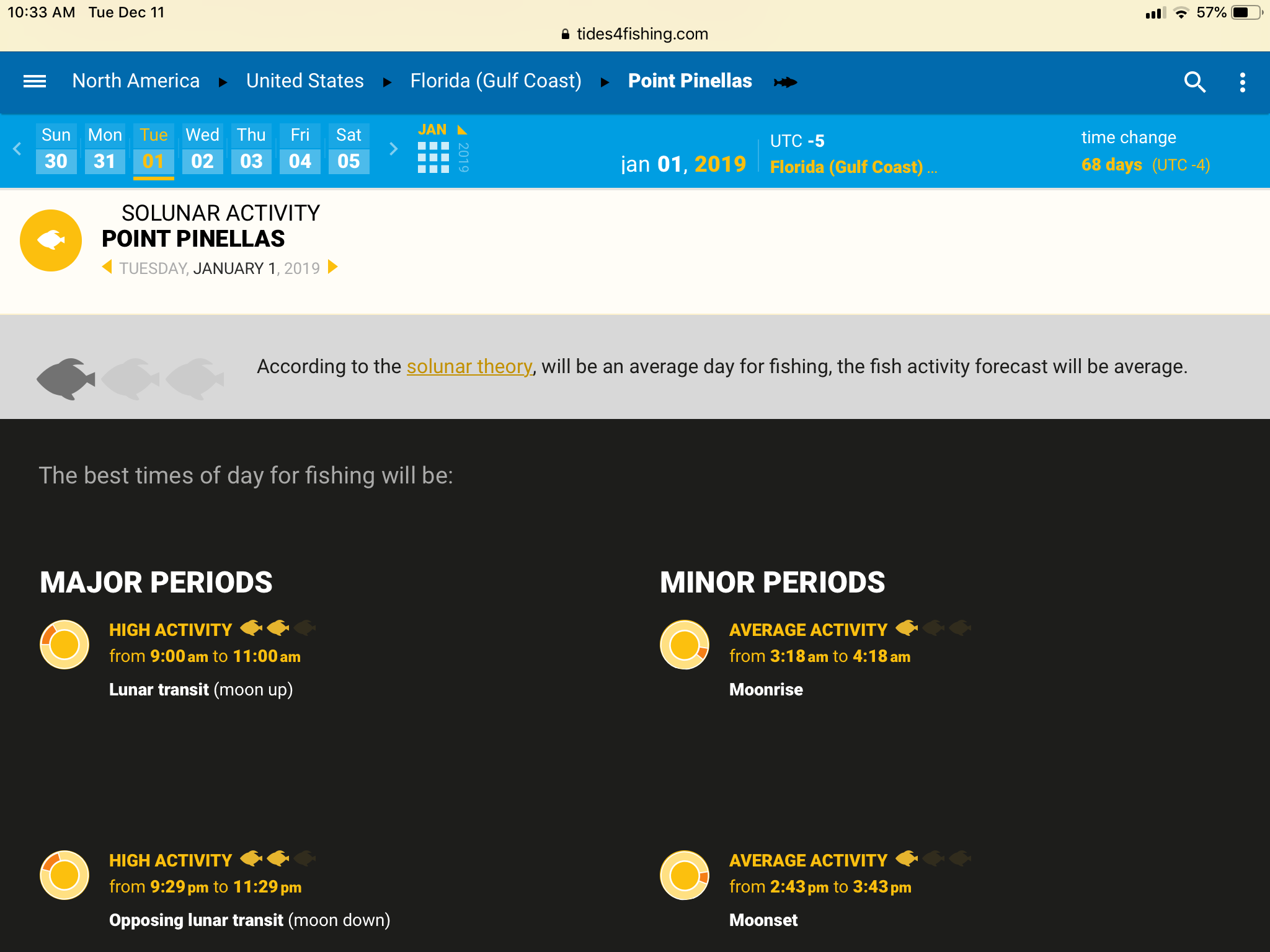Click the lunar transit major period icon
Viewport: 1270px width, 952px height.
click(64, 645)
